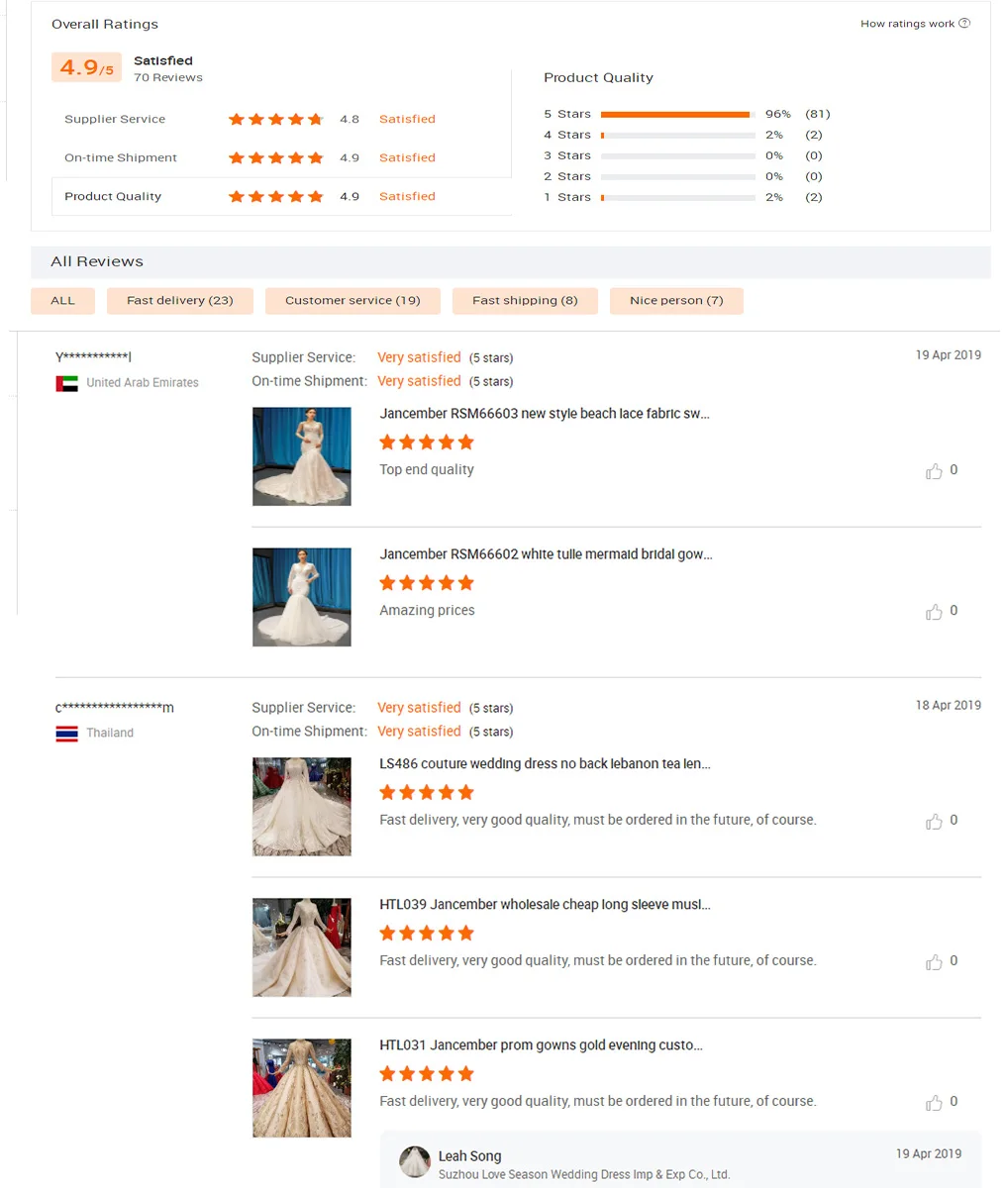Click thumbs-up on HTL039 wholesale dress review
Screen dimensions: 1008x1188
tap(934, 962)
